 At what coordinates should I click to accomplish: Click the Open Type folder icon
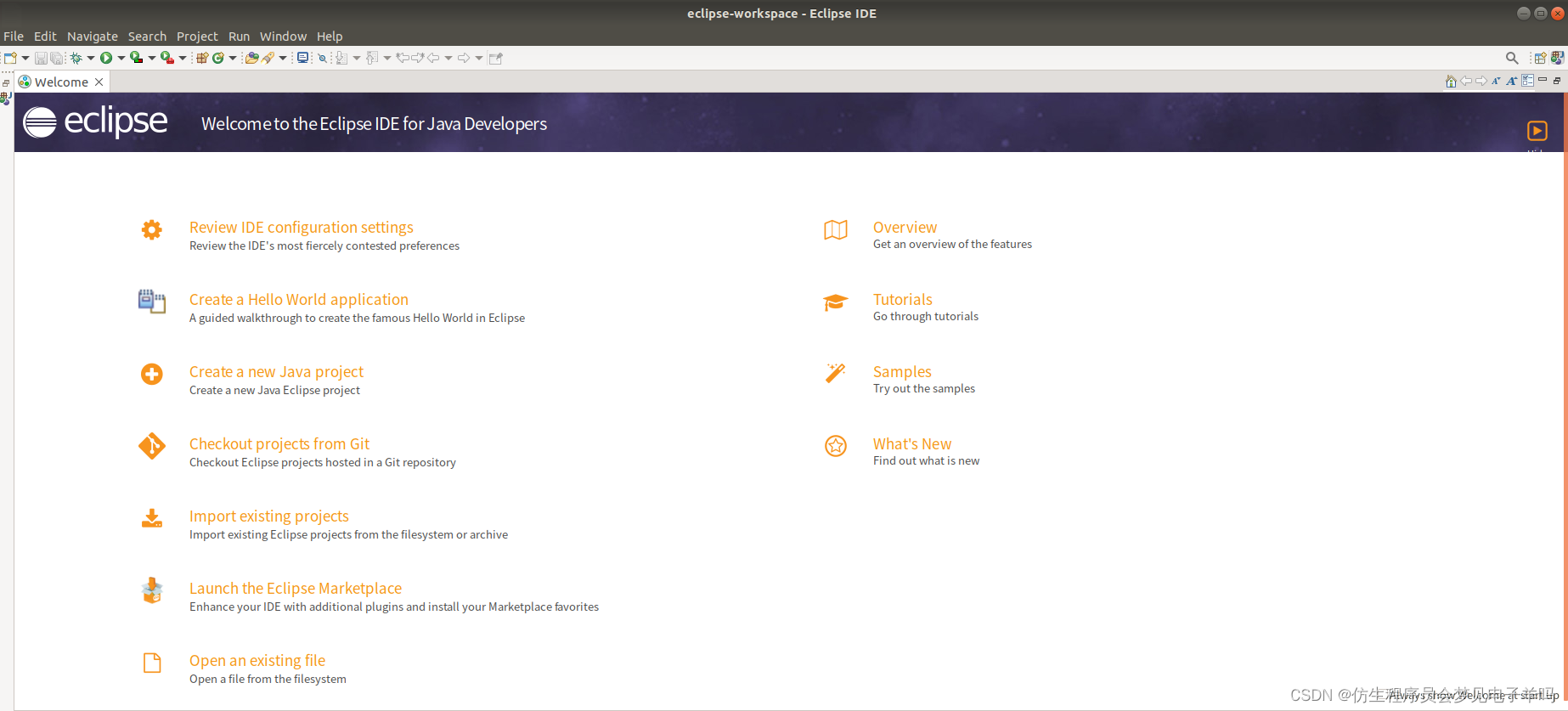coord(251,58)
